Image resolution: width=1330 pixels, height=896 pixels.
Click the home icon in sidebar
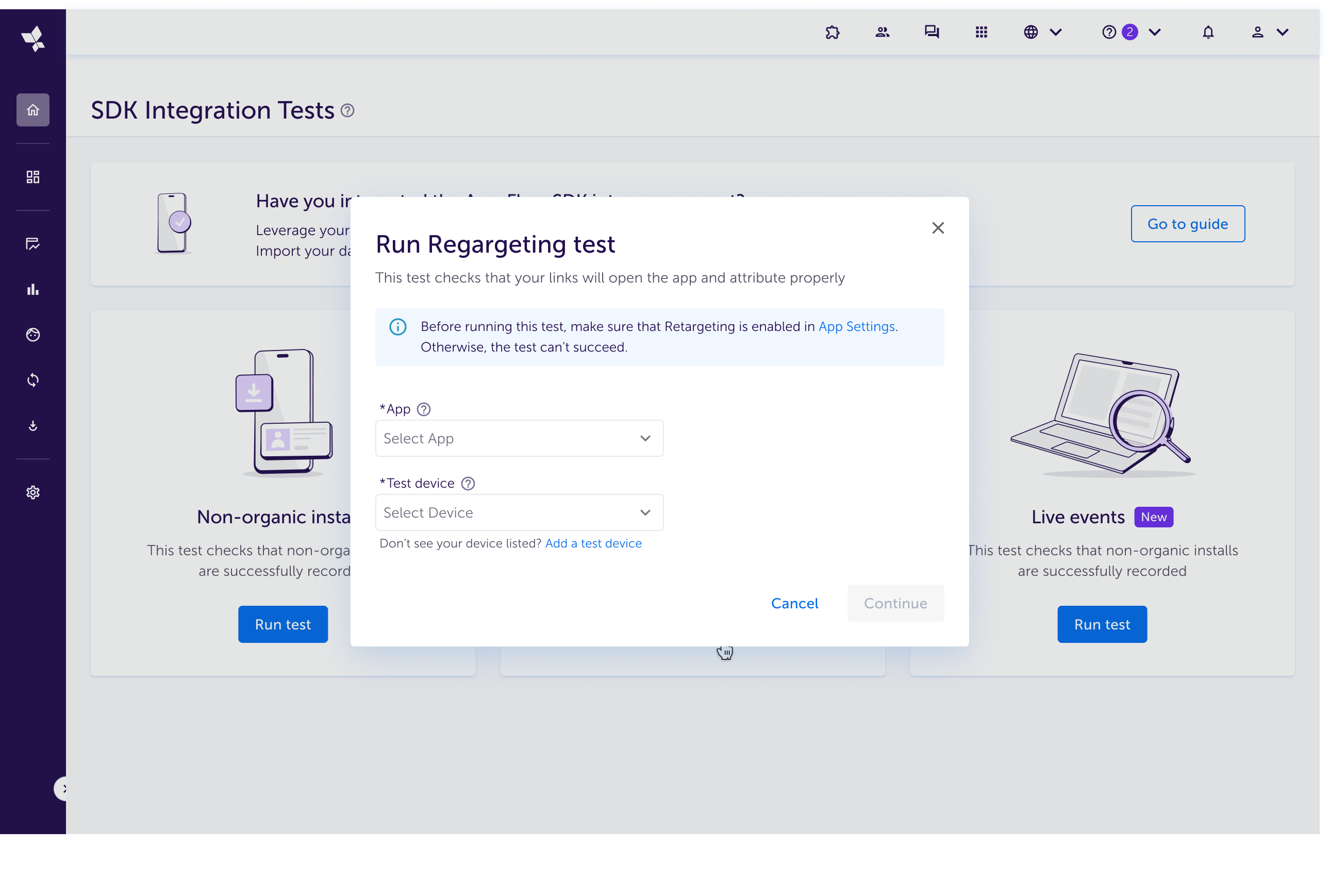(x=32, y=110)
